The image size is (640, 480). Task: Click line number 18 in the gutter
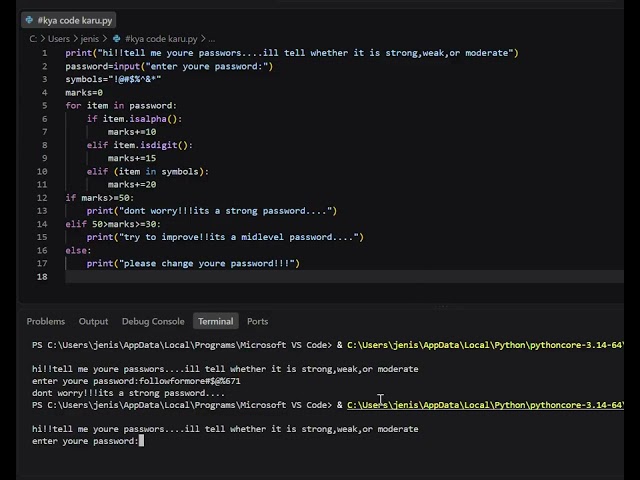[x=42, y=277]
